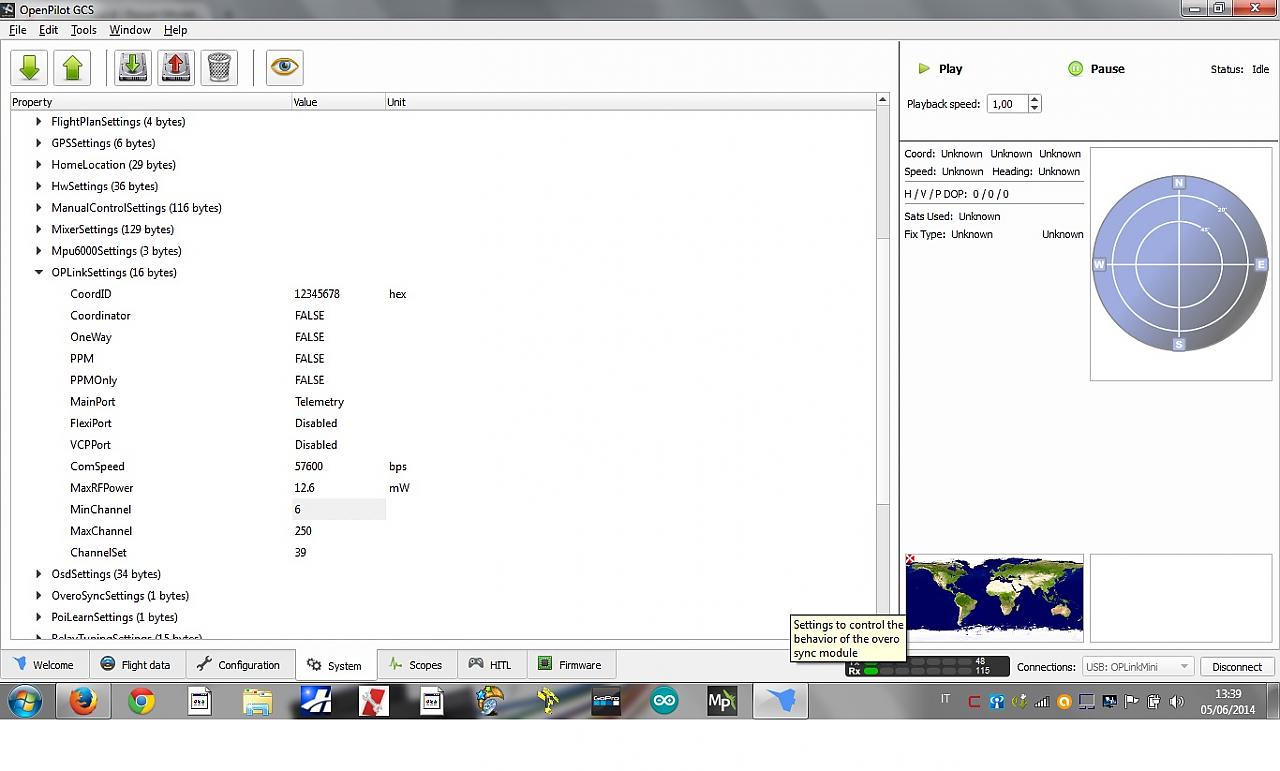Viewport: 1280px width, 771px height.
Task: Click the green down arrow load icon
Action: point(29,67)
